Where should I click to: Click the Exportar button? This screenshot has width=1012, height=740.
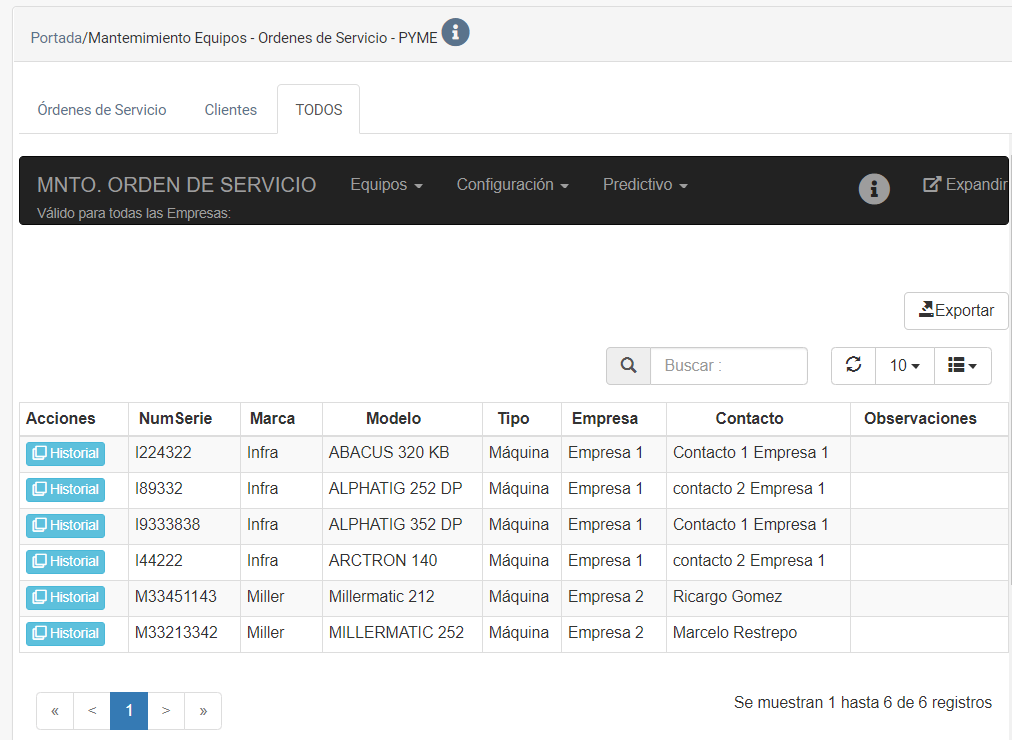(956, 311)
